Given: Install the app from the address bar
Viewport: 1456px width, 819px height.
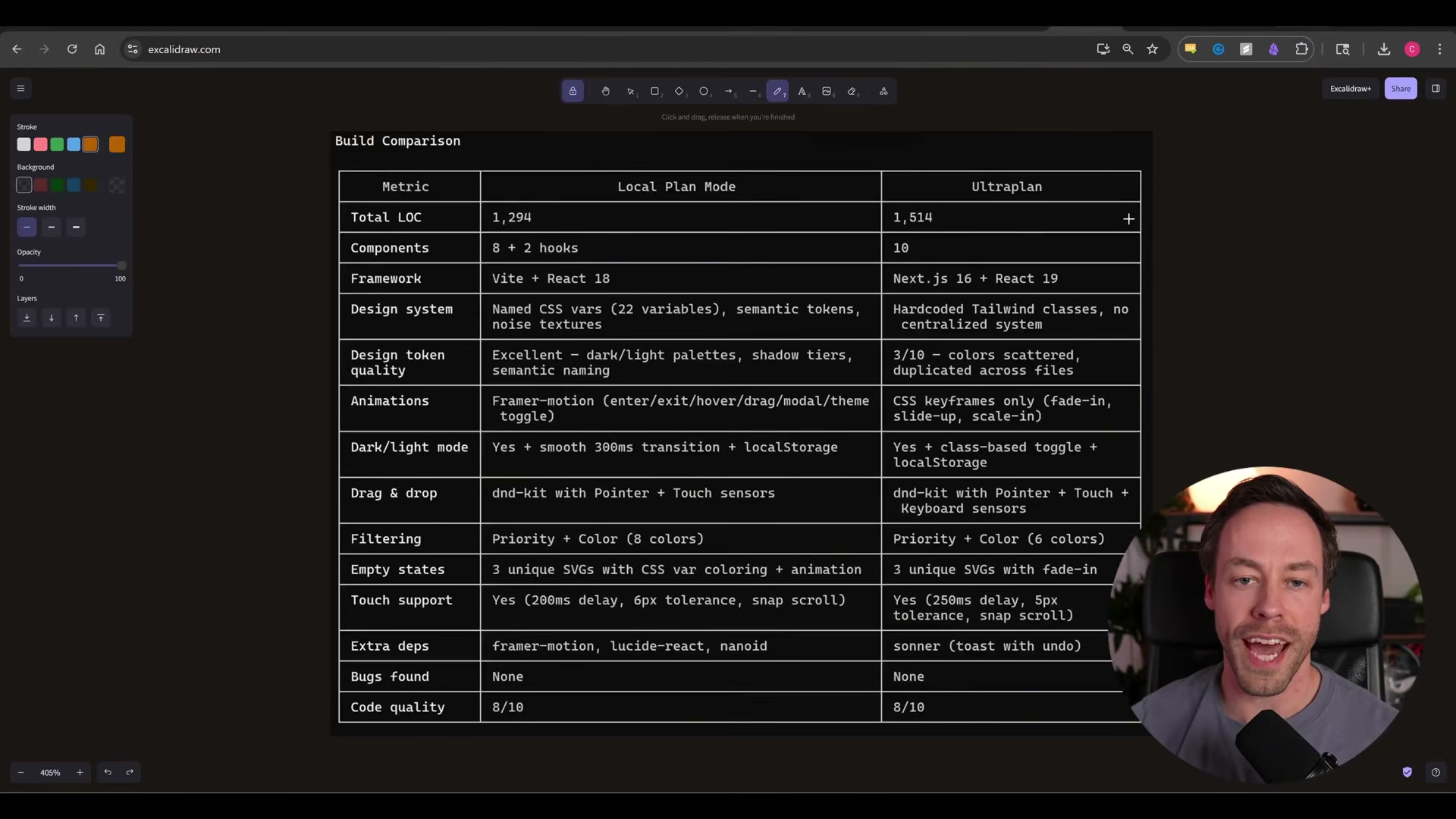Looking at the screenshot, I should [x=1103, y=49].
